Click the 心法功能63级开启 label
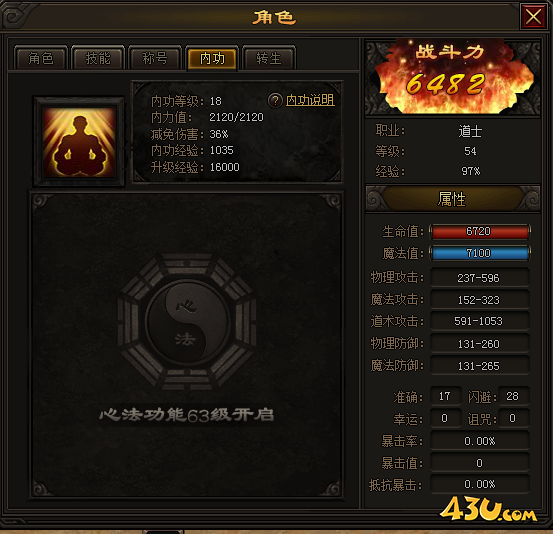The height and width of the screenshot is (534, 553). tap(186, 415)
